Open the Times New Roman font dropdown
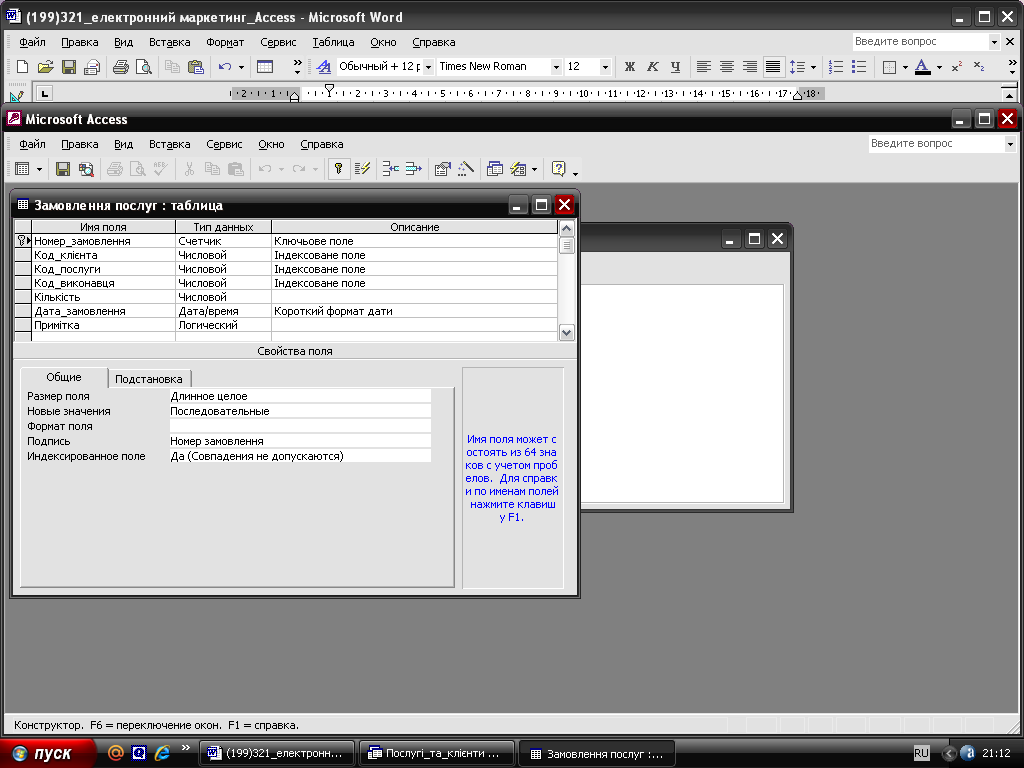 (556, 67)
